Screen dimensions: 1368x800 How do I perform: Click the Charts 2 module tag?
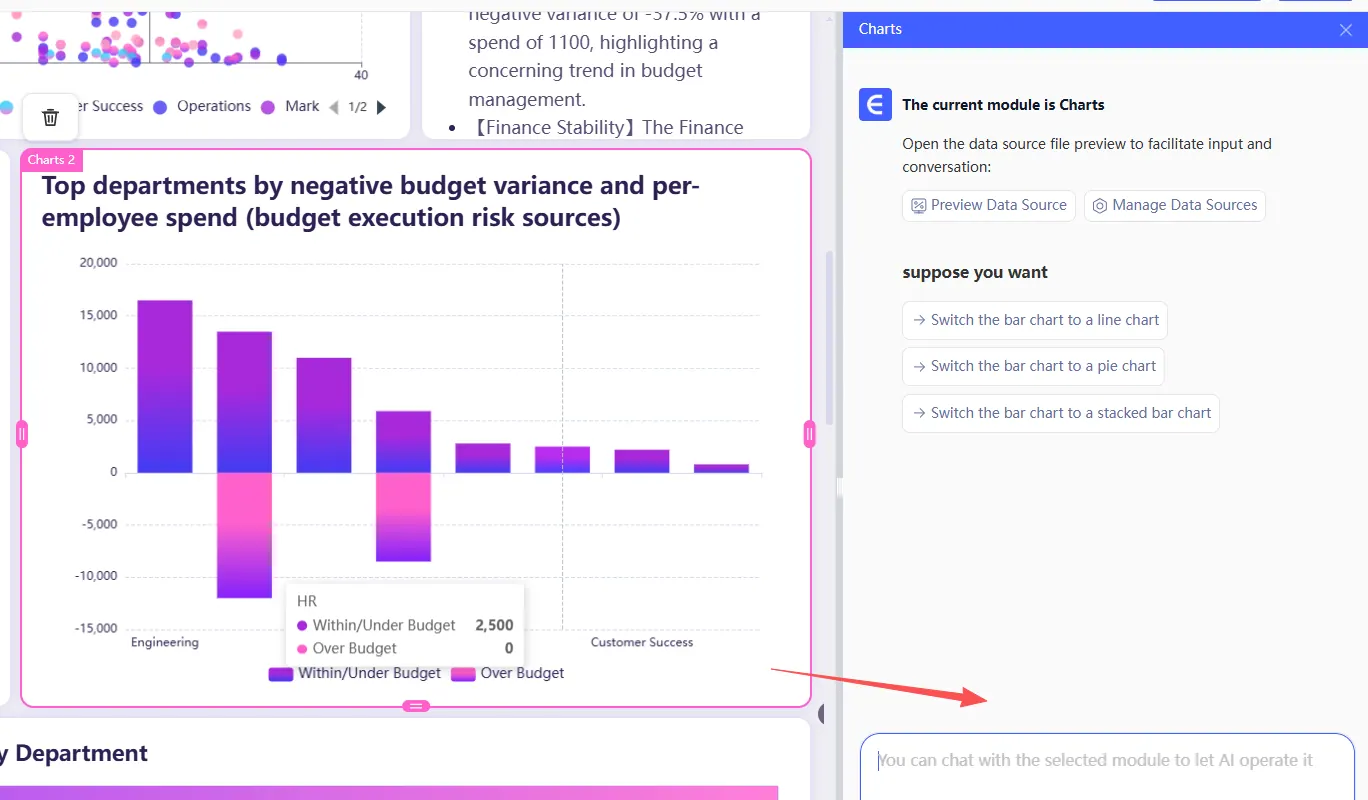tap(52, 160)
